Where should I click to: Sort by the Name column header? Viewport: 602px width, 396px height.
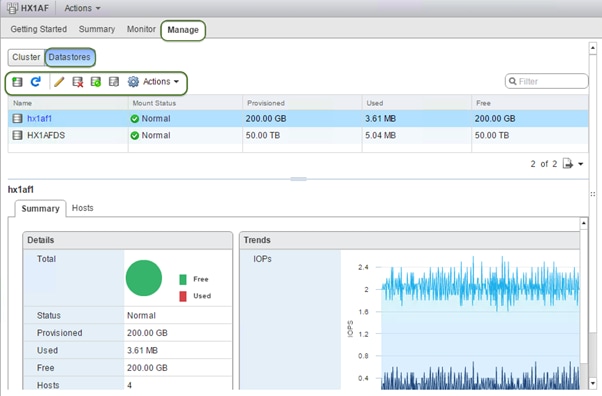click(x=68, y=103)
